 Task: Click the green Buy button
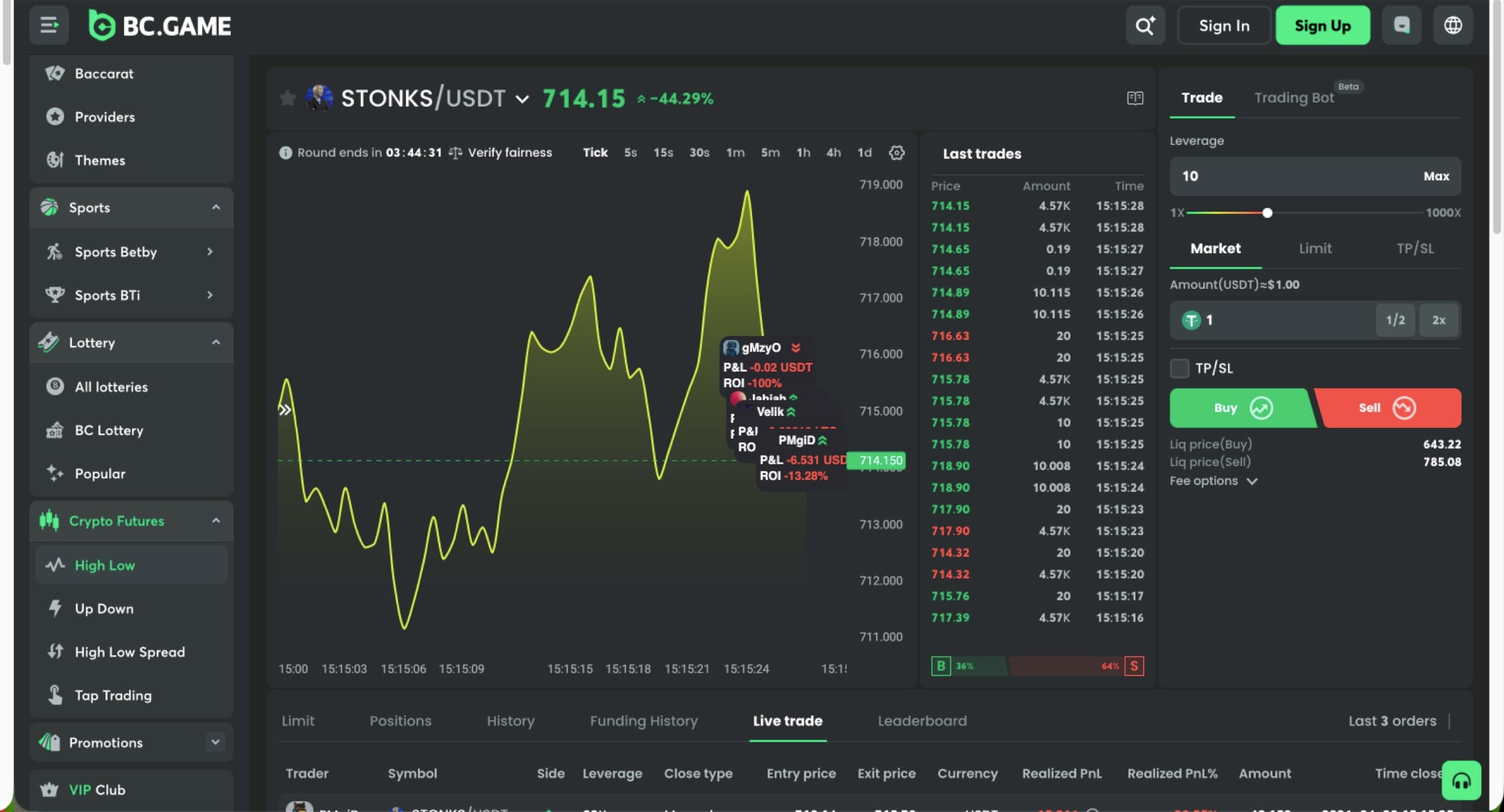click(x=1242, y=408)
